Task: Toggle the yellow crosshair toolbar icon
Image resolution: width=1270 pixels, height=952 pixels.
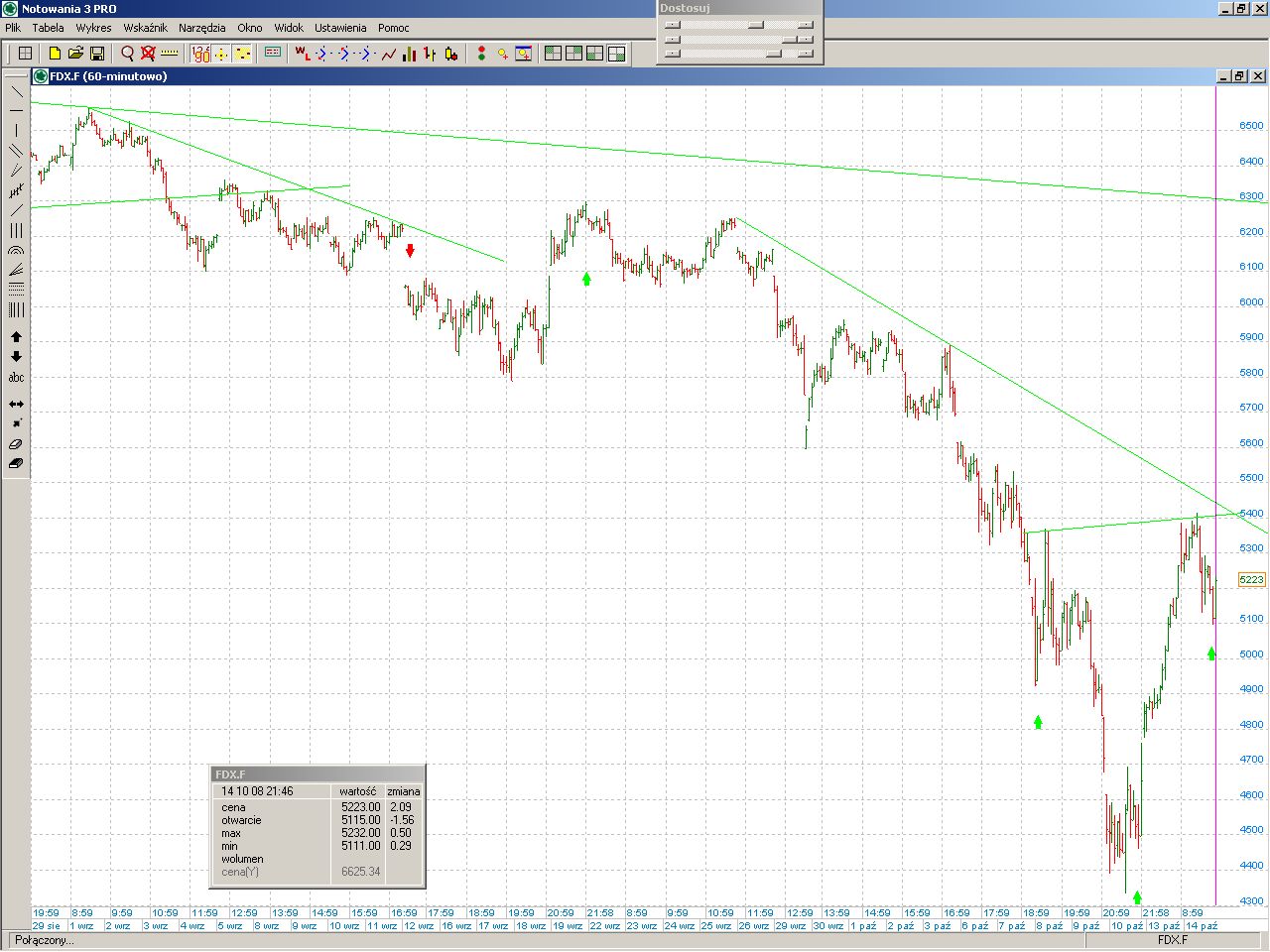Action: click(x=221, y=54)
